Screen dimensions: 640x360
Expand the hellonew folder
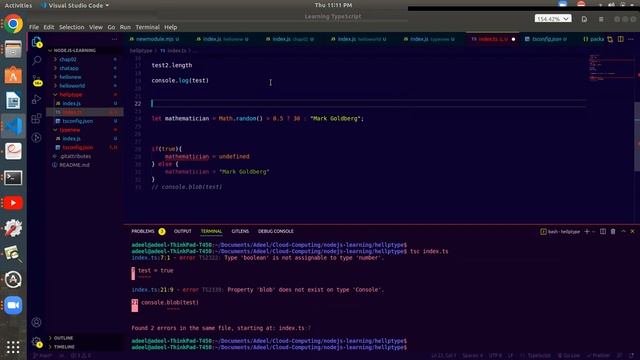[70, 77]
